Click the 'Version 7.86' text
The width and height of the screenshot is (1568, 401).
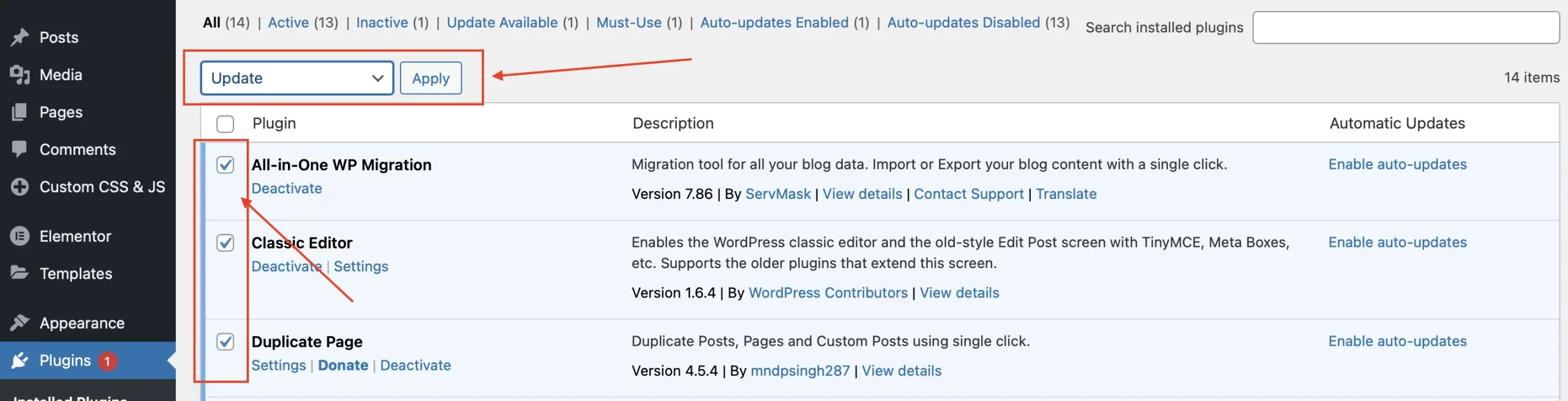[x=672, y=194]
